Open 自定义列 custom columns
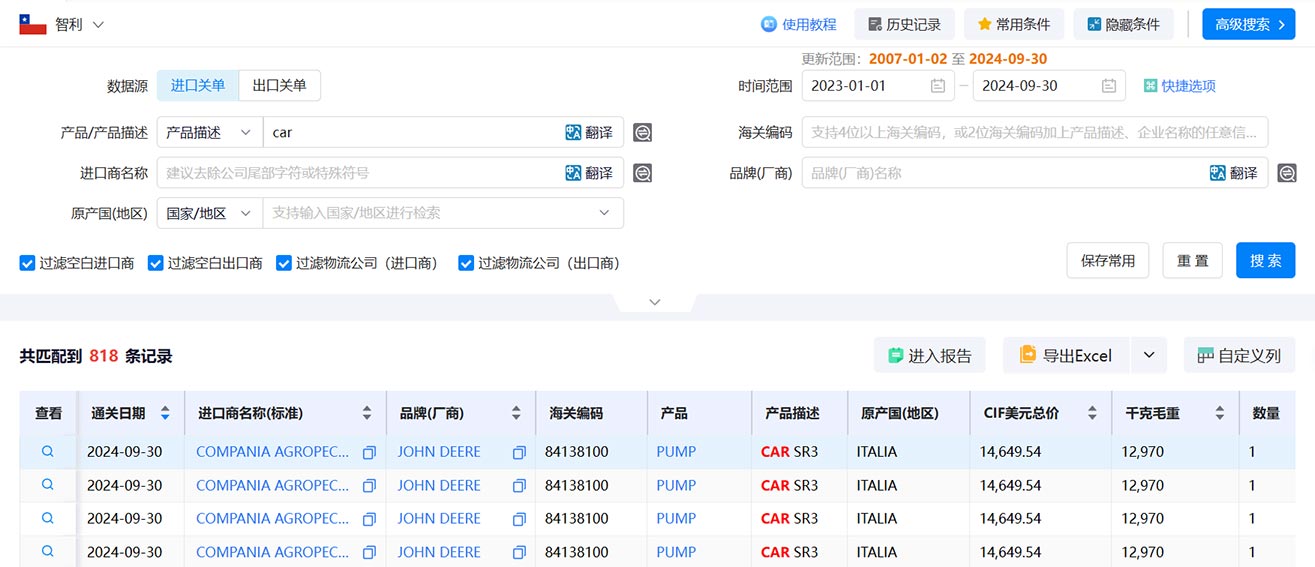 (1239, 355)
